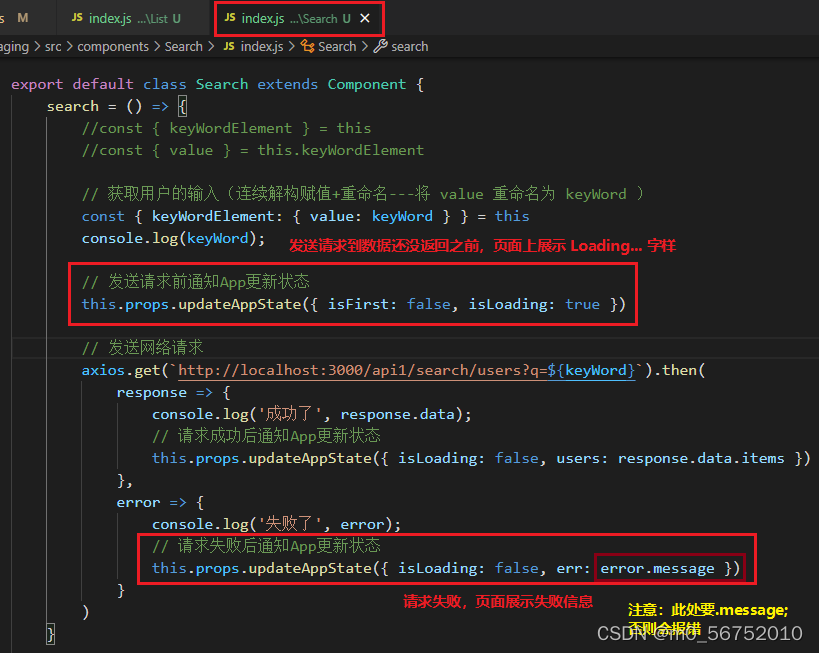Expand the chevron after components breadcrumb
This screenshot has width=819, height=653.
click(x=157, y=46)
